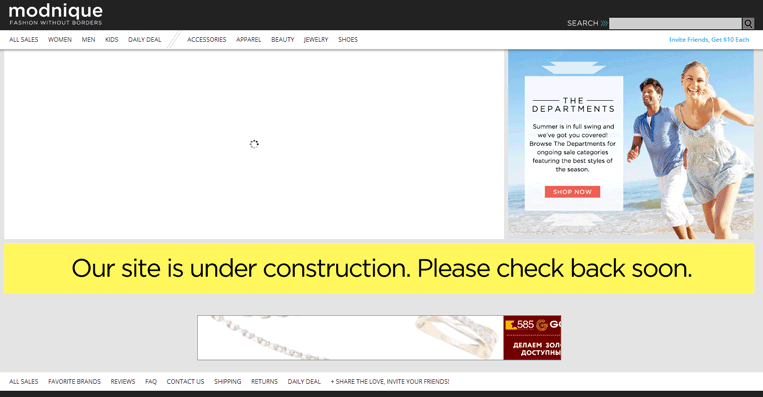This screenshot has height=397, width=763.
Task: Open the jewelry ring banner ad
Action: 379,338
